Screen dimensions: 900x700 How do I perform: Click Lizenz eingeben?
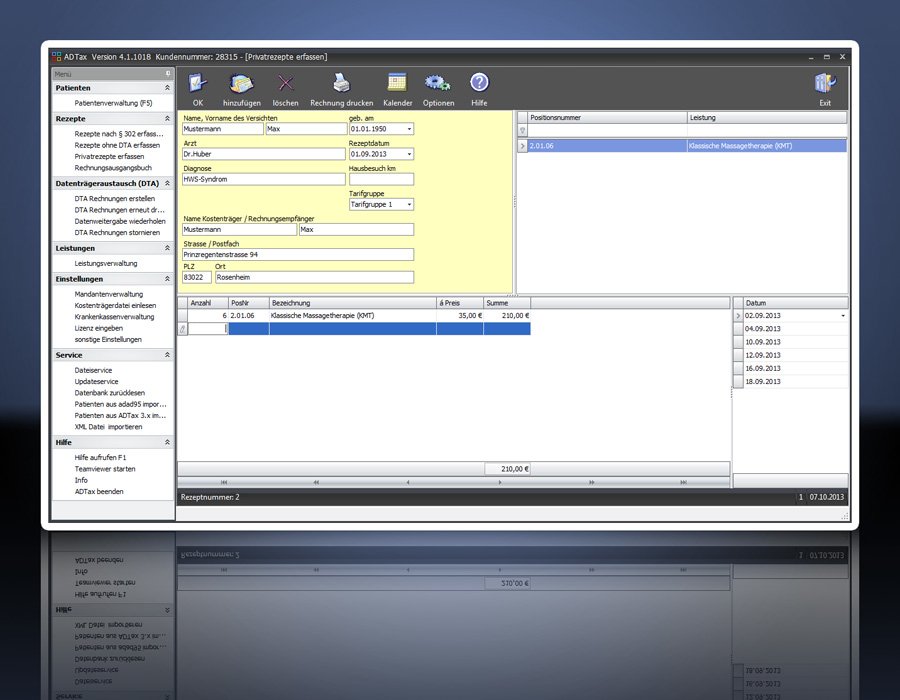point(98,328)
